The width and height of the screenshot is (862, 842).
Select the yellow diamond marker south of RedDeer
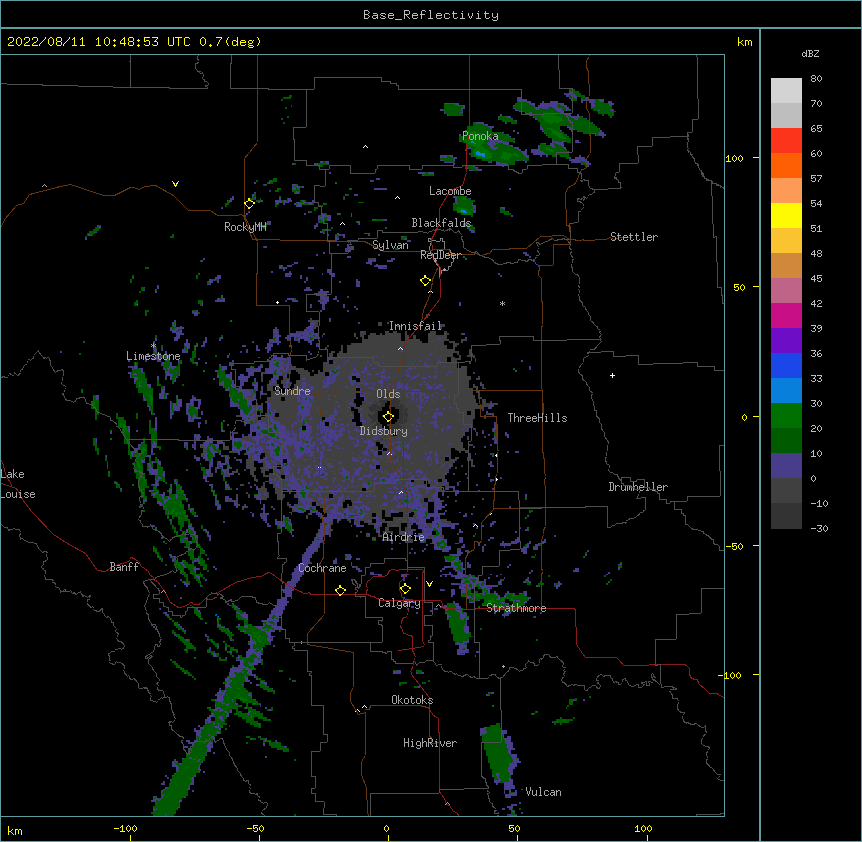pos(426,281)
